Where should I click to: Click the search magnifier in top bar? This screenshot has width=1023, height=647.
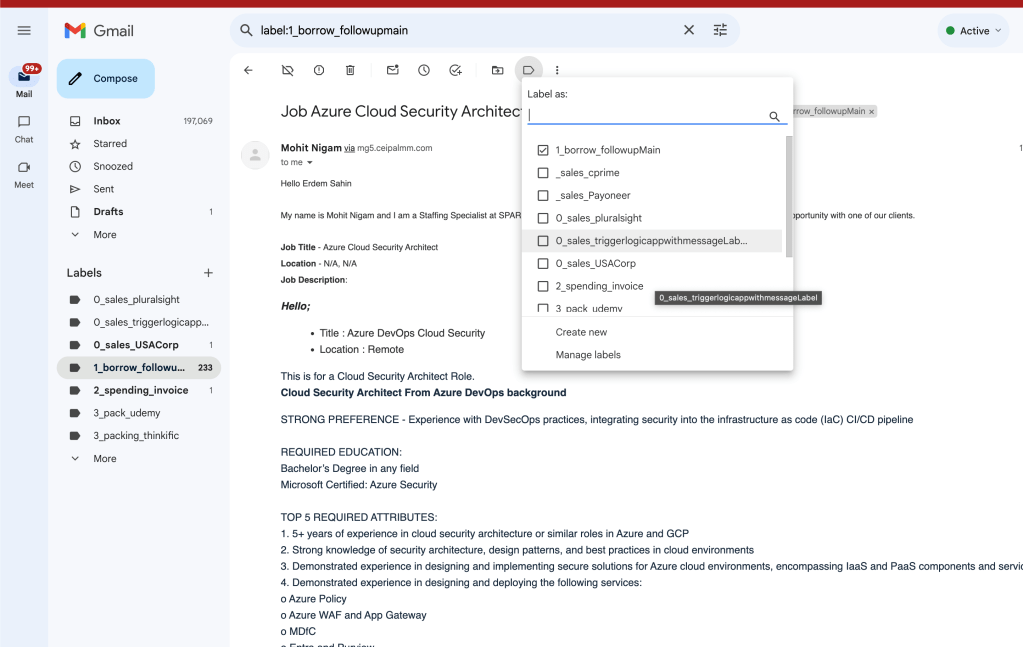[246, 30]
